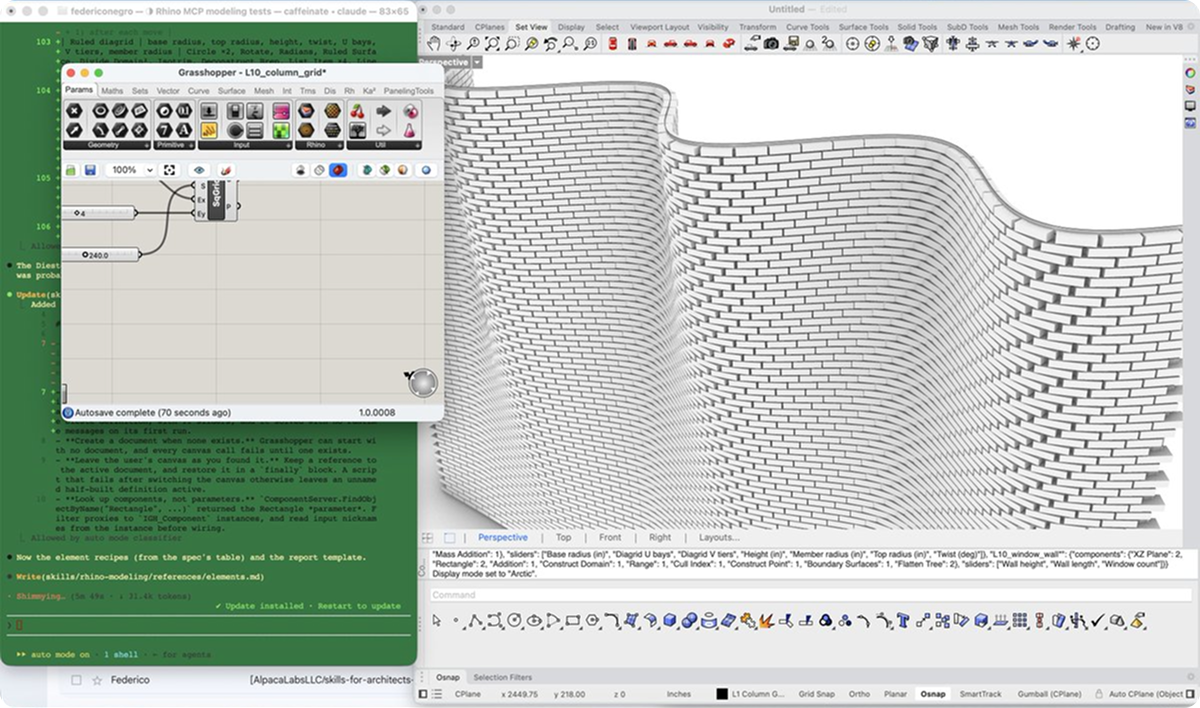Toggle Grasshopper preview eye icon
1200x708 pixels.
[199, 170]
